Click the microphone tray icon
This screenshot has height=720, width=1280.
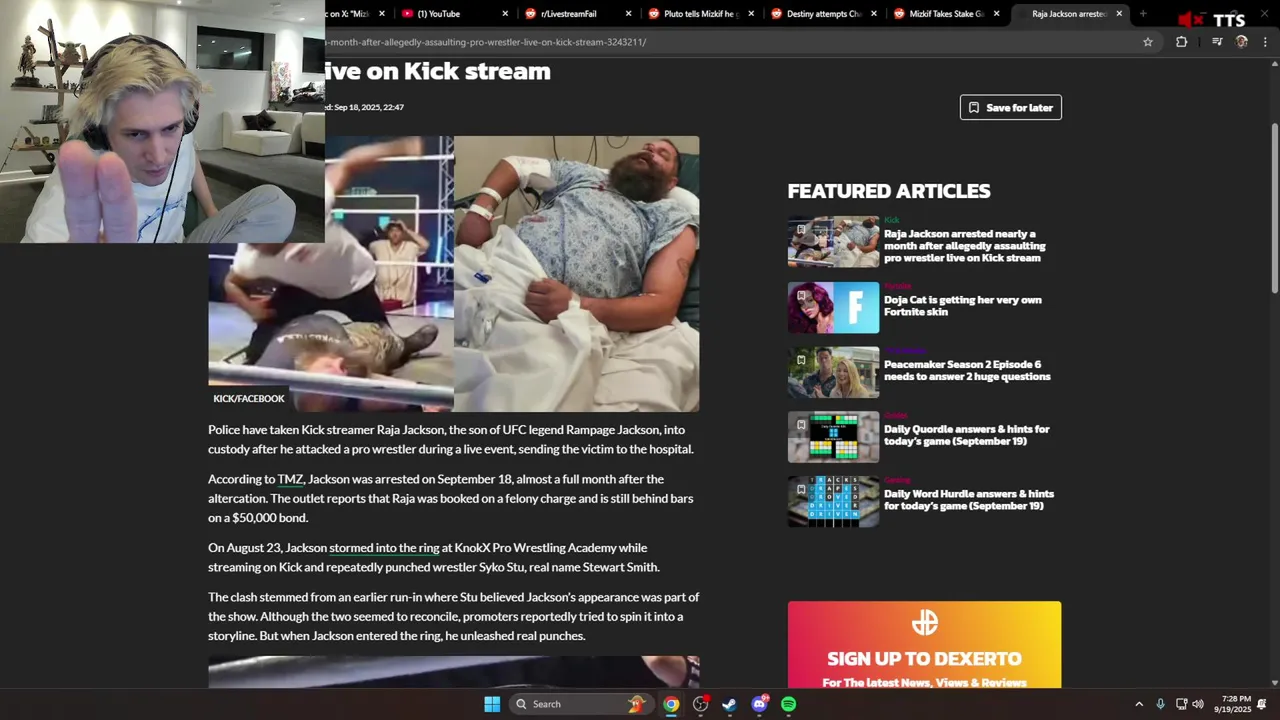pyautogui.click(x=1160, y=704)
